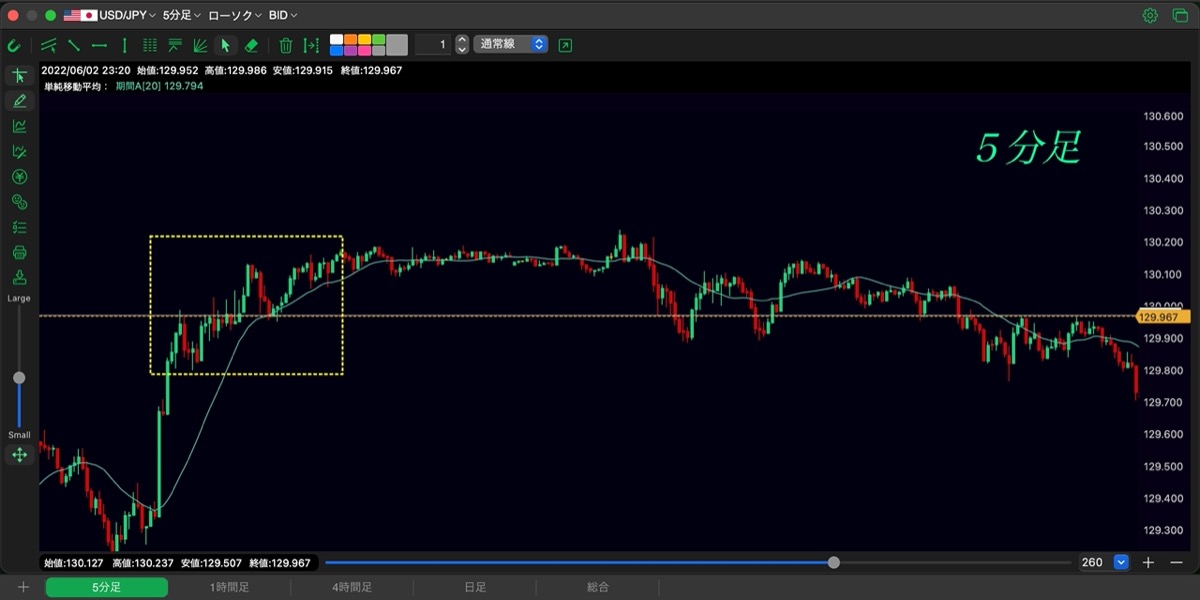Click the printer icon in sidebar
The width and height of the screenshot is (1200, 600).
[19, 252]
